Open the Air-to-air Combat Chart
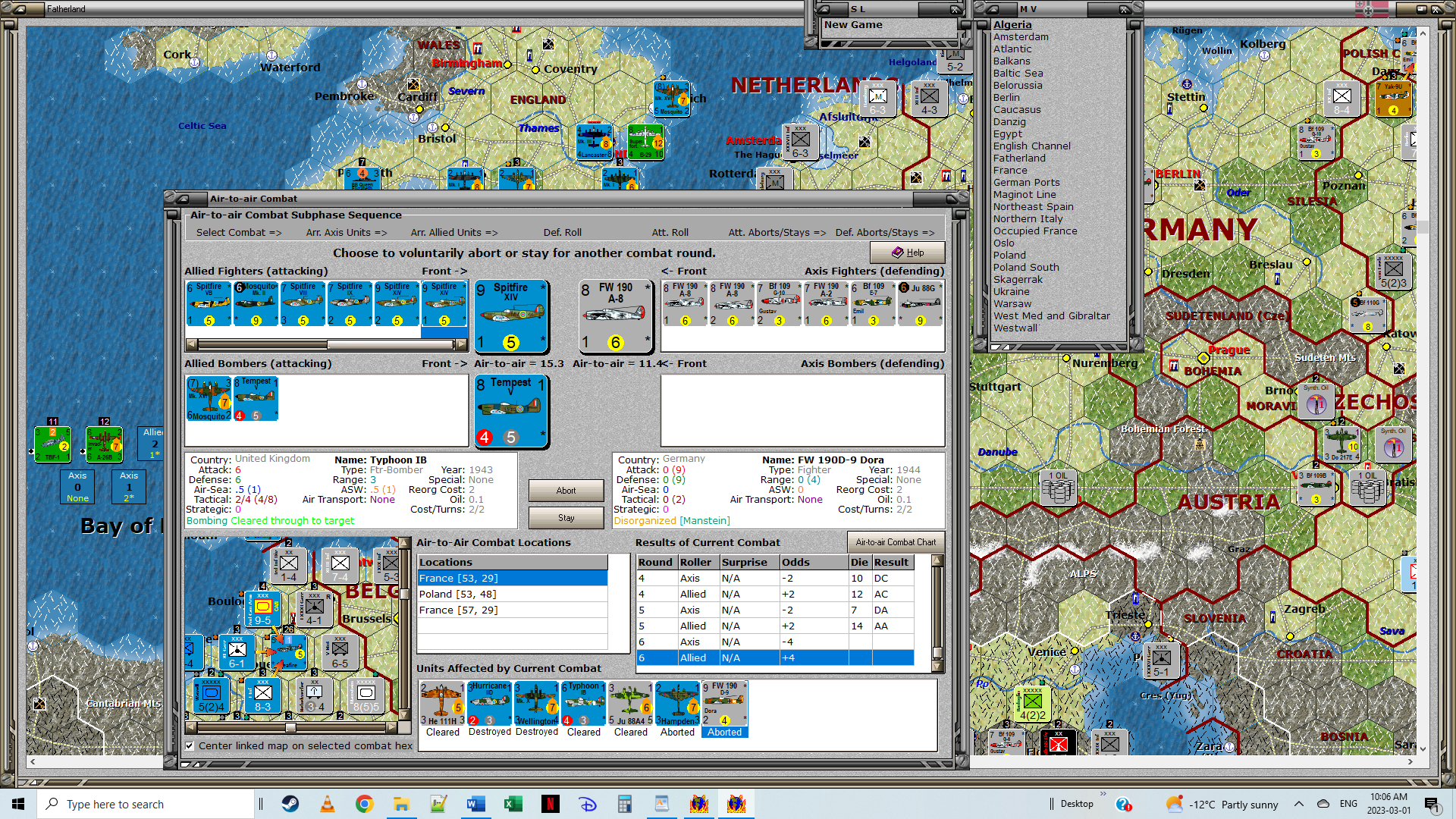This screenshot has height=819, width=1456. (896, 542)
